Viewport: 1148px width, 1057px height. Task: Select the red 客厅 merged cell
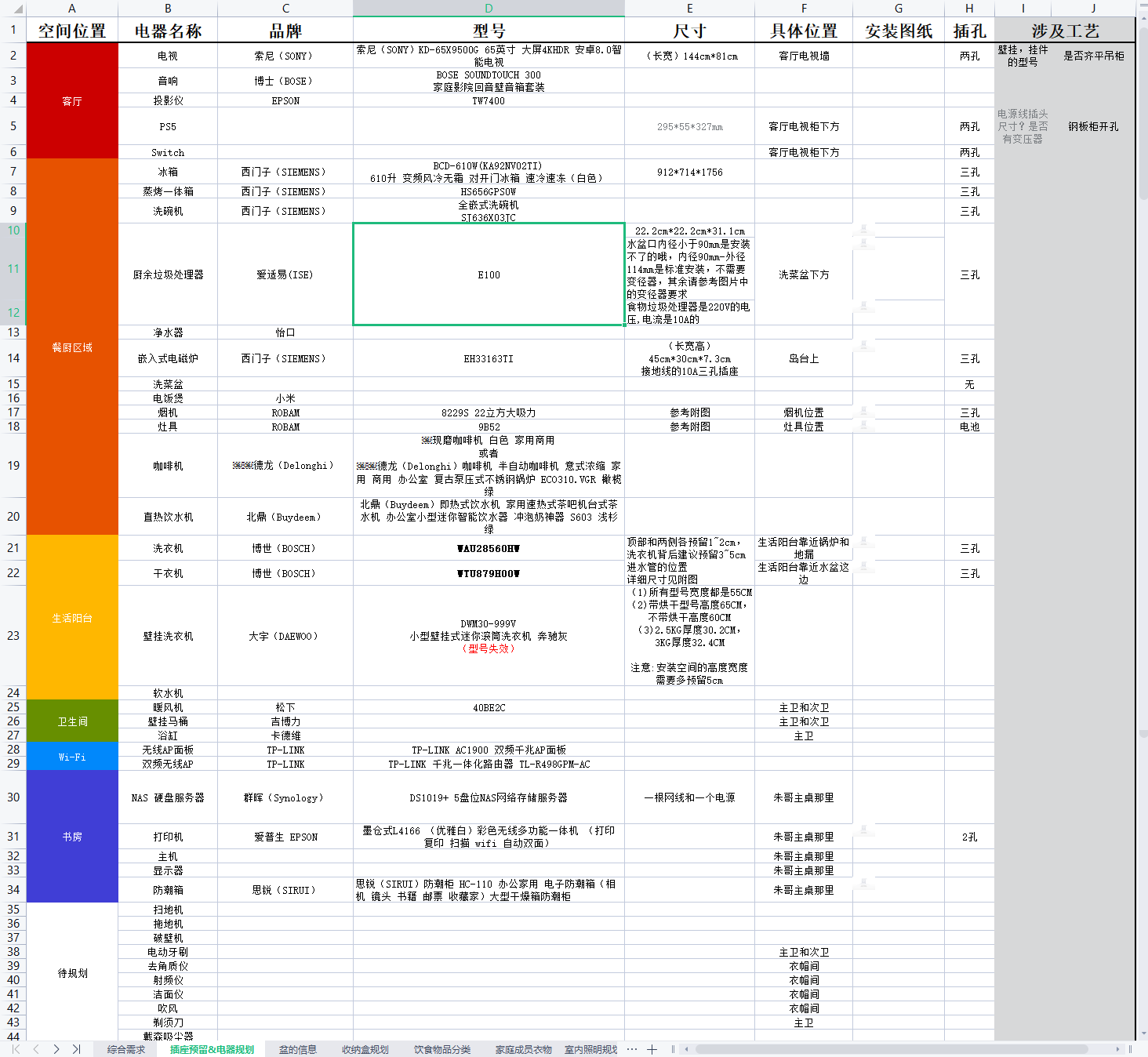click(x=72, y=101)
